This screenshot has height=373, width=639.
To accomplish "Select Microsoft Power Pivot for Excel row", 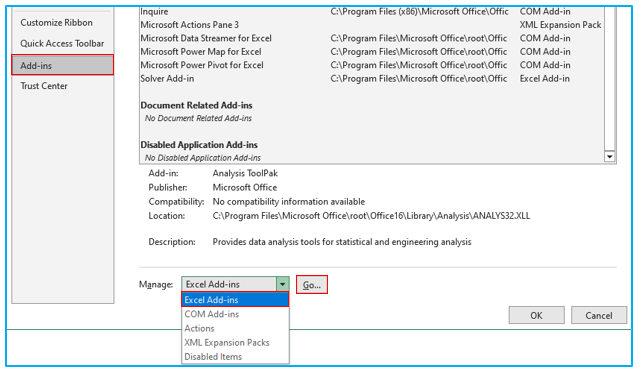I will click(372, 65).
